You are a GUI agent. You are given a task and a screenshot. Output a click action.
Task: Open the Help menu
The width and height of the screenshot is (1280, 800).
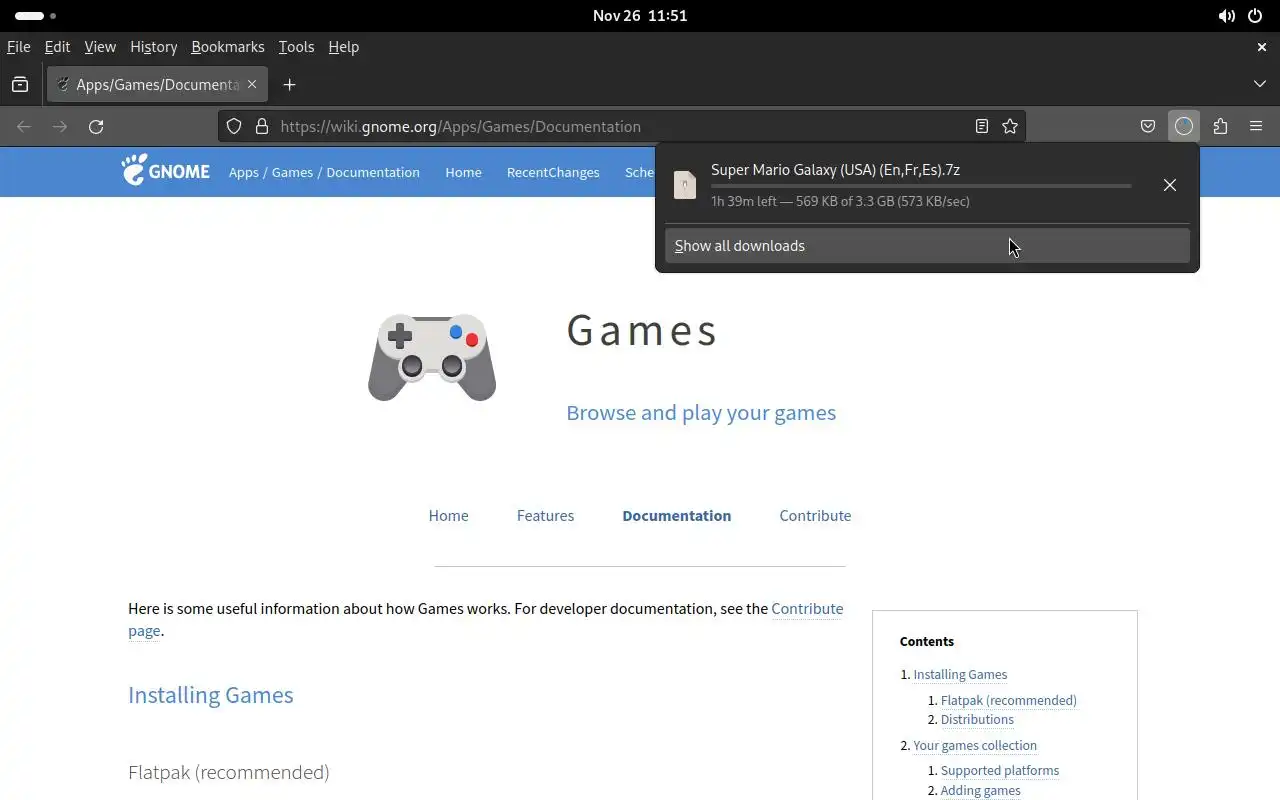343,47
